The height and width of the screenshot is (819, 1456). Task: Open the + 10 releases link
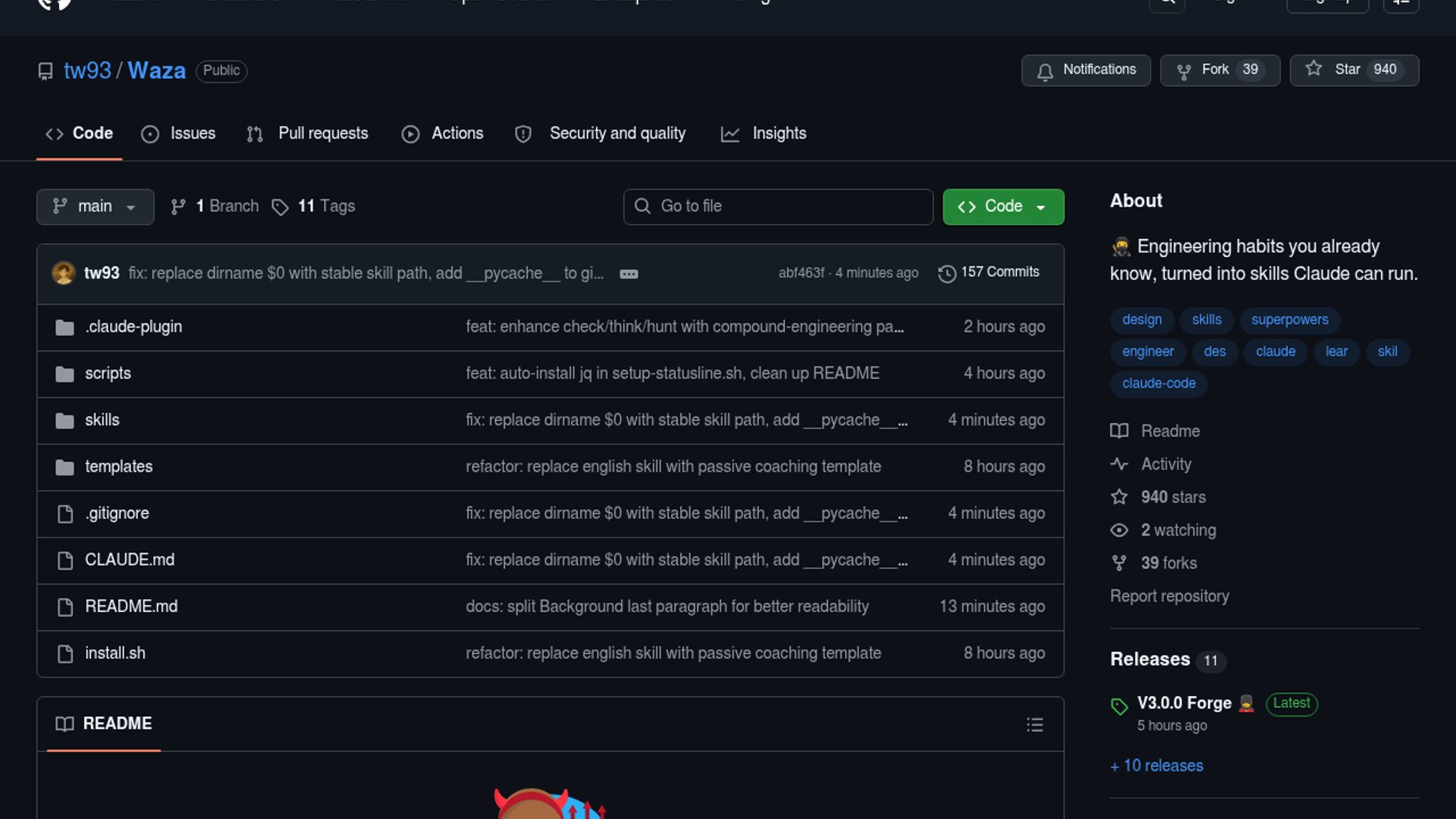tap(1156, 766)
